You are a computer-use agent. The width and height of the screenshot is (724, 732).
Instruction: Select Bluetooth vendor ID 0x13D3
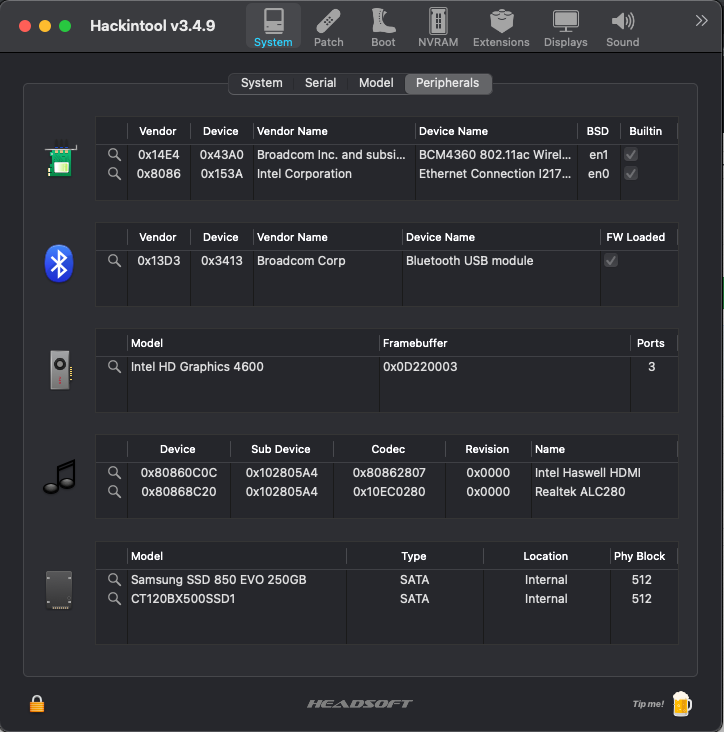click(x=159, y=260)
